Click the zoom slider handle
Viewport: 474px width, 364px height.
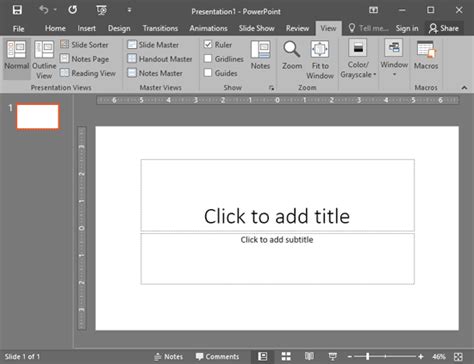point(367,357)
